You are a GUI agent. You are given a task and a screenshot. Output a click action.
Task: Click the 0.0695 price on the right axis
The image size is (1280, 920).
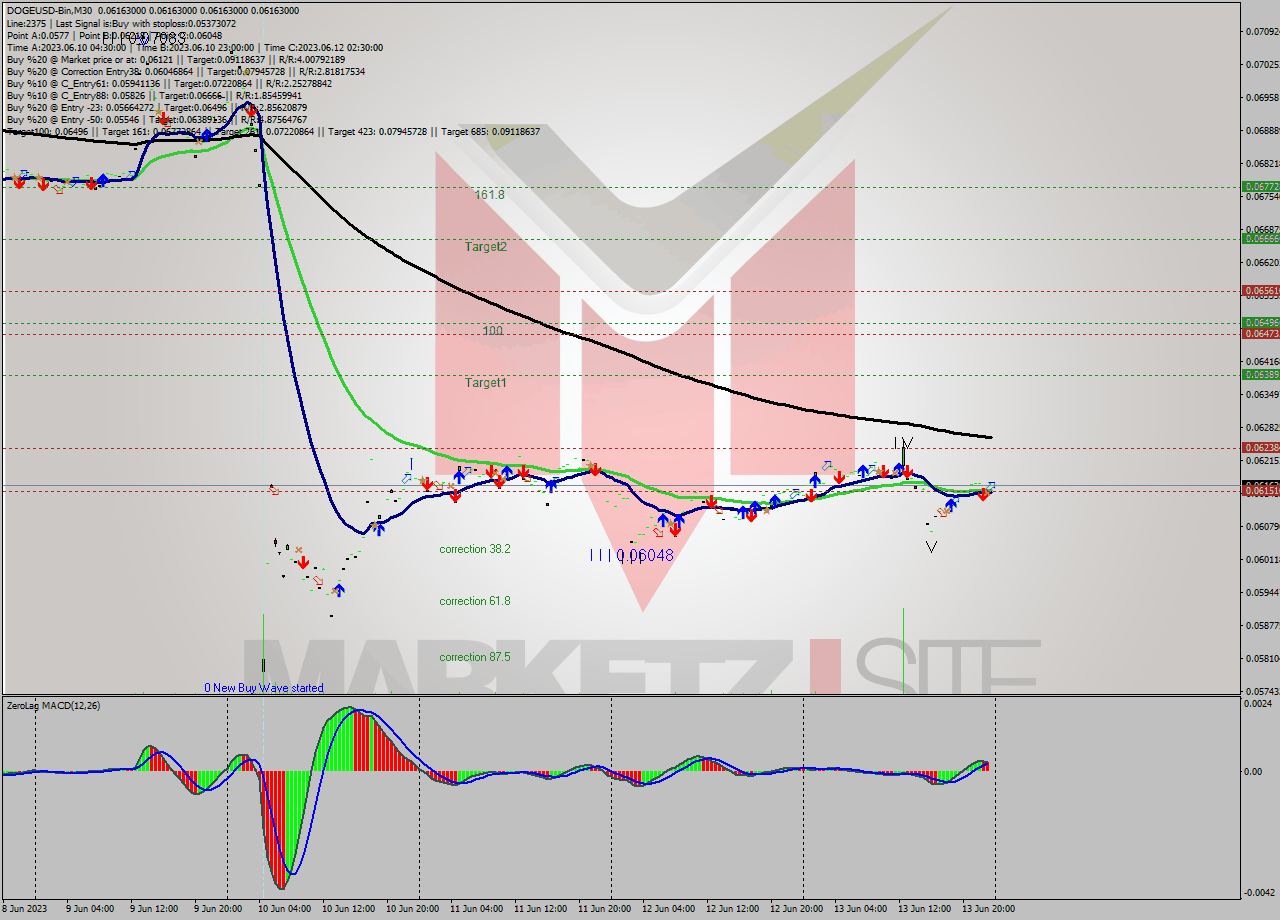point(1262,97)
